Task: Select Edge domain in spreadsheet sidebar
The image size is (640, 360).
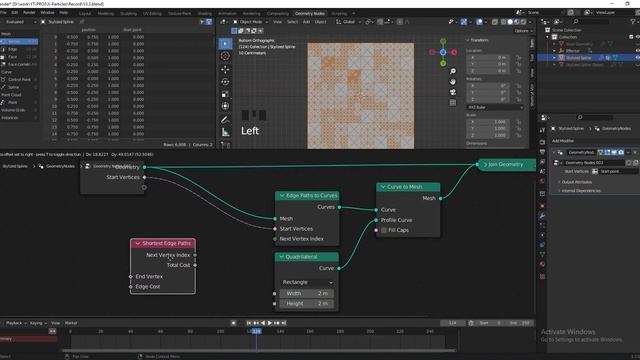Action: click(x=19, y=49)
